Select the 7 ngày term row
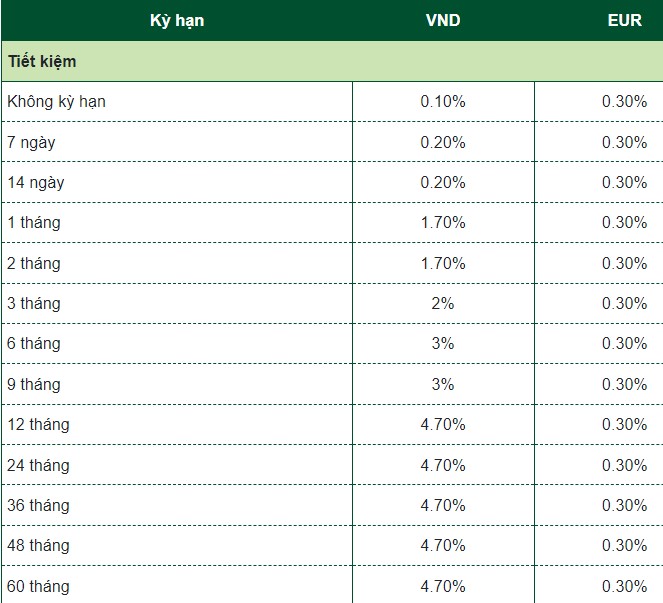Screen dimensions: 663x603 tap(31, 142)
